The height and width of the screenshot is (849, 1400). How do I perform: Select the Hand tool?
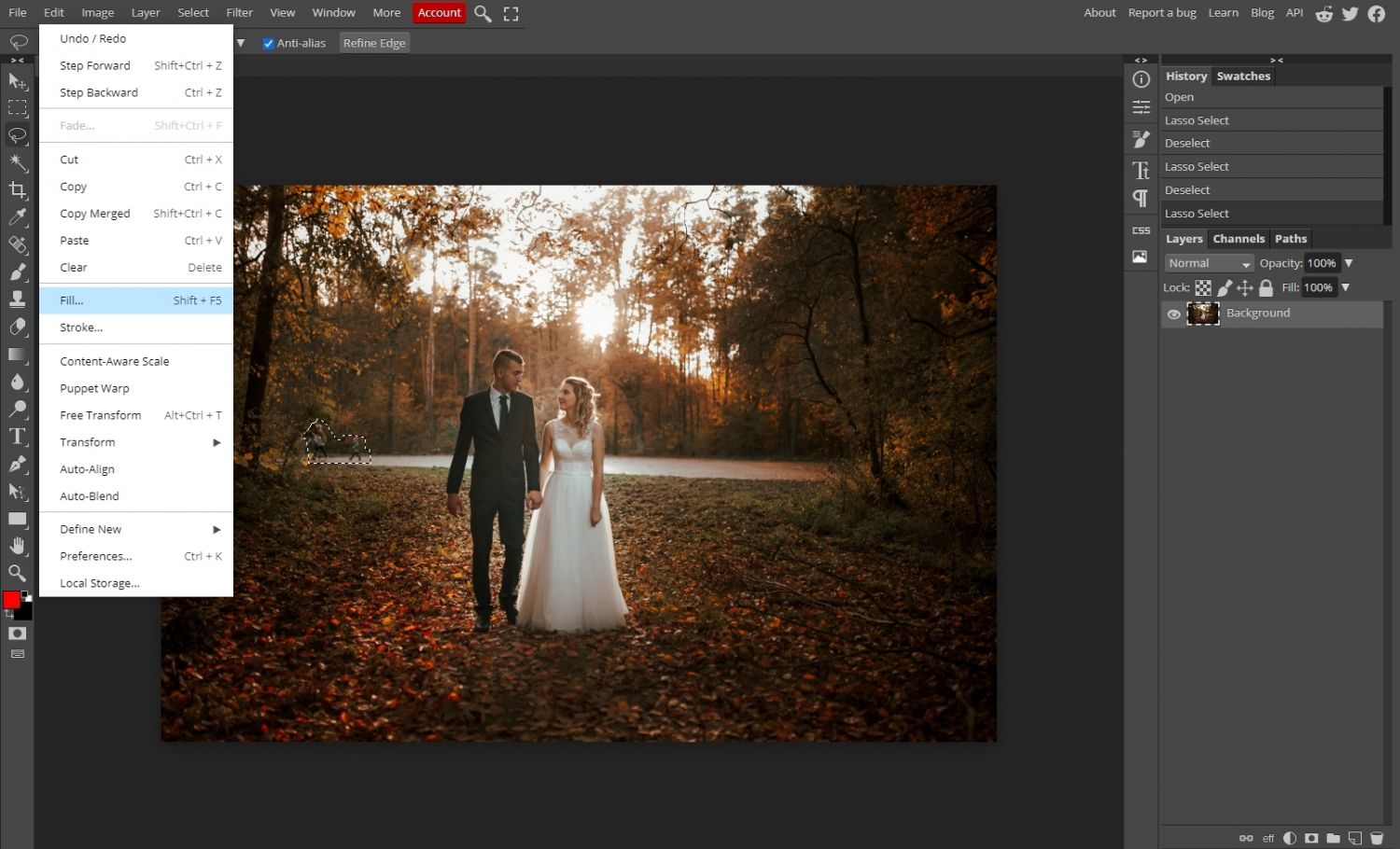click(17, 546)
